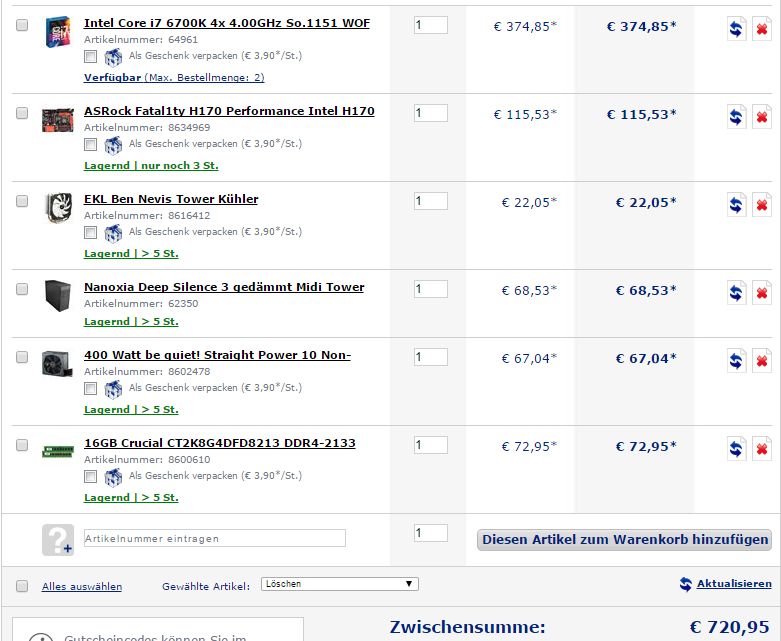781x641 pixels.
Task: Delete the Nanoxia Deep Silence 3 item
Action: click(x=762, y=292)
